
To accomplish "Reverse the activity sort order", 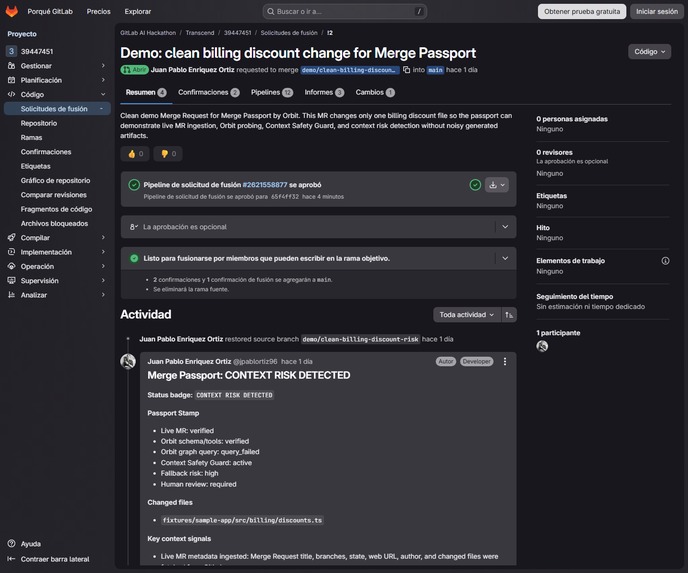I will [x=509, y=315].
